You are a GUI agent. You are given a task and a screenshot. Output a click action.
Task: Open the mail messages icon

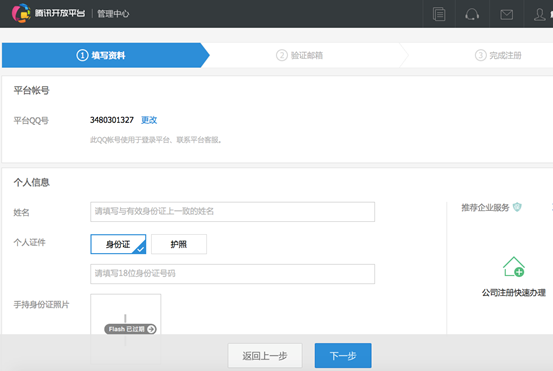(x=506, y=14)
